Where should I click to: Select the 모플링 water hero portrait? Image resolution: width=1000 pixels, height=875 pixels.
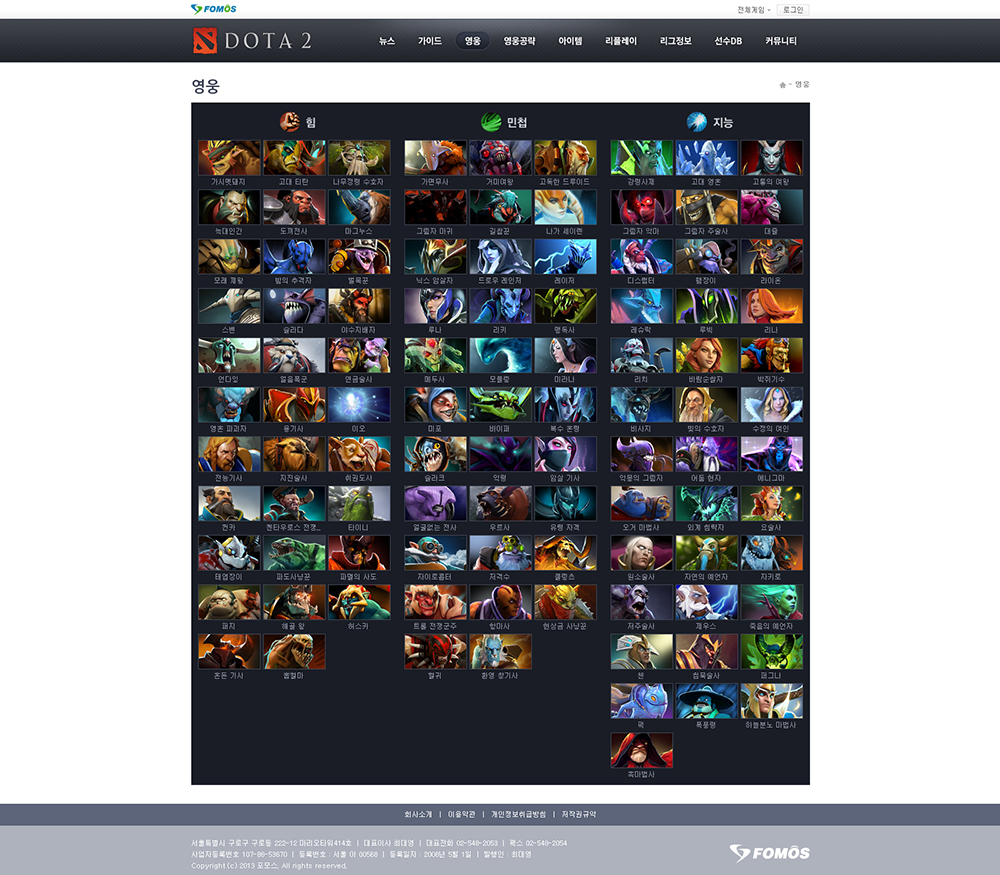pos(500,355)
